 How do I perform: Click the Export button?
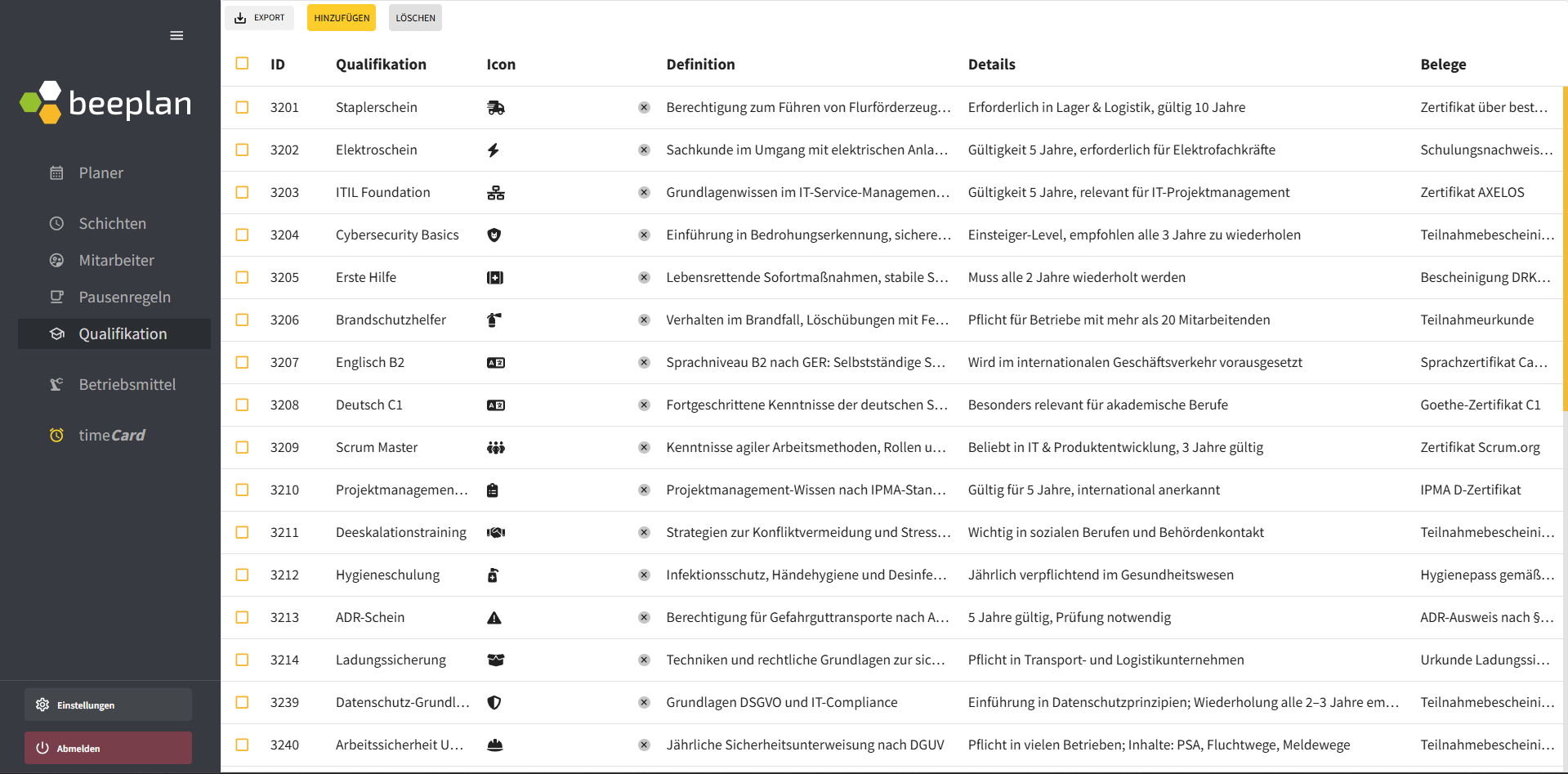(260, 18)
